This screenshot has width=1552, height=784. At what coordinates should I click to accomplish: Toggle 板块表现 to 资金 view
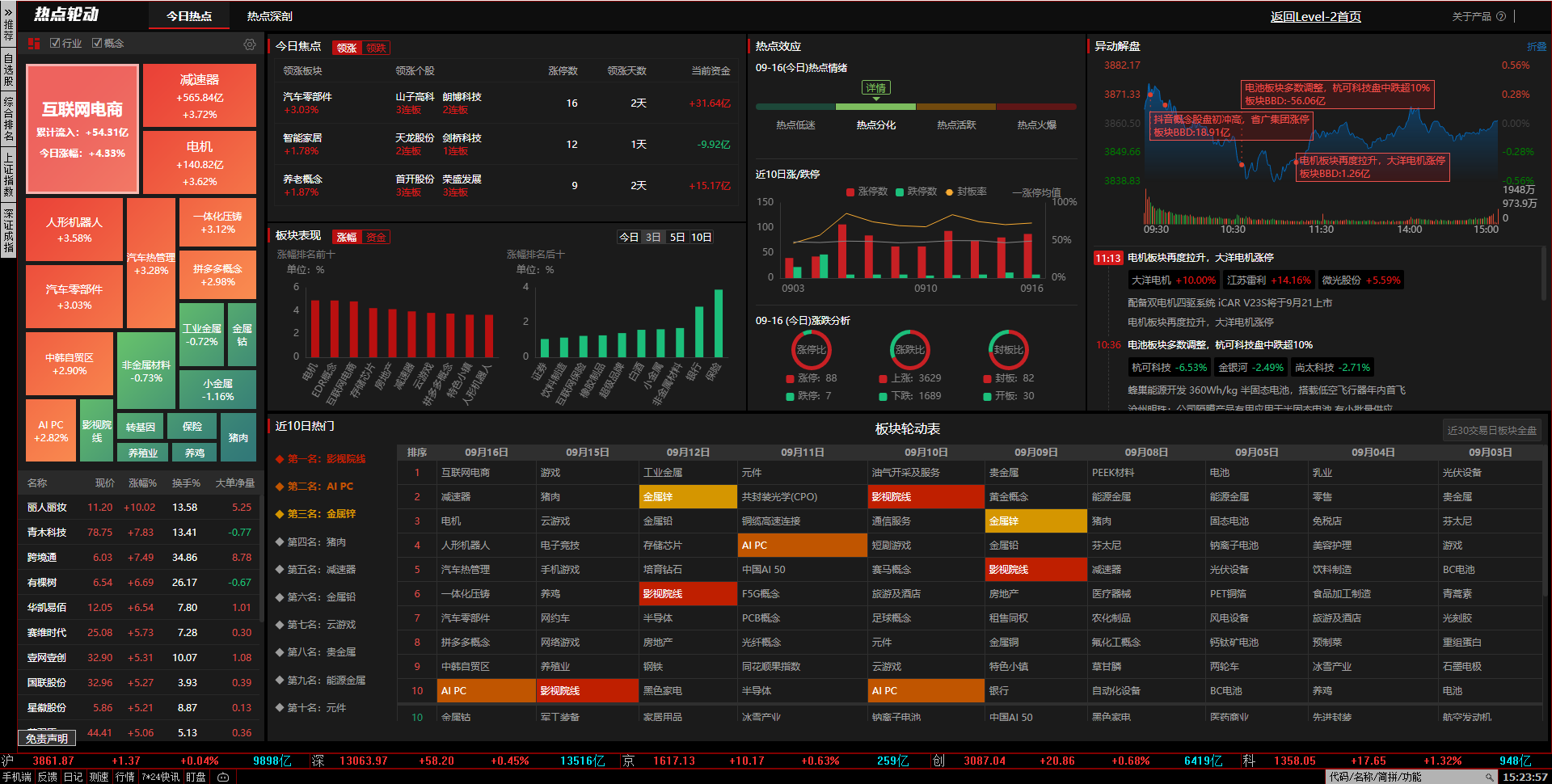coord(376,237)
